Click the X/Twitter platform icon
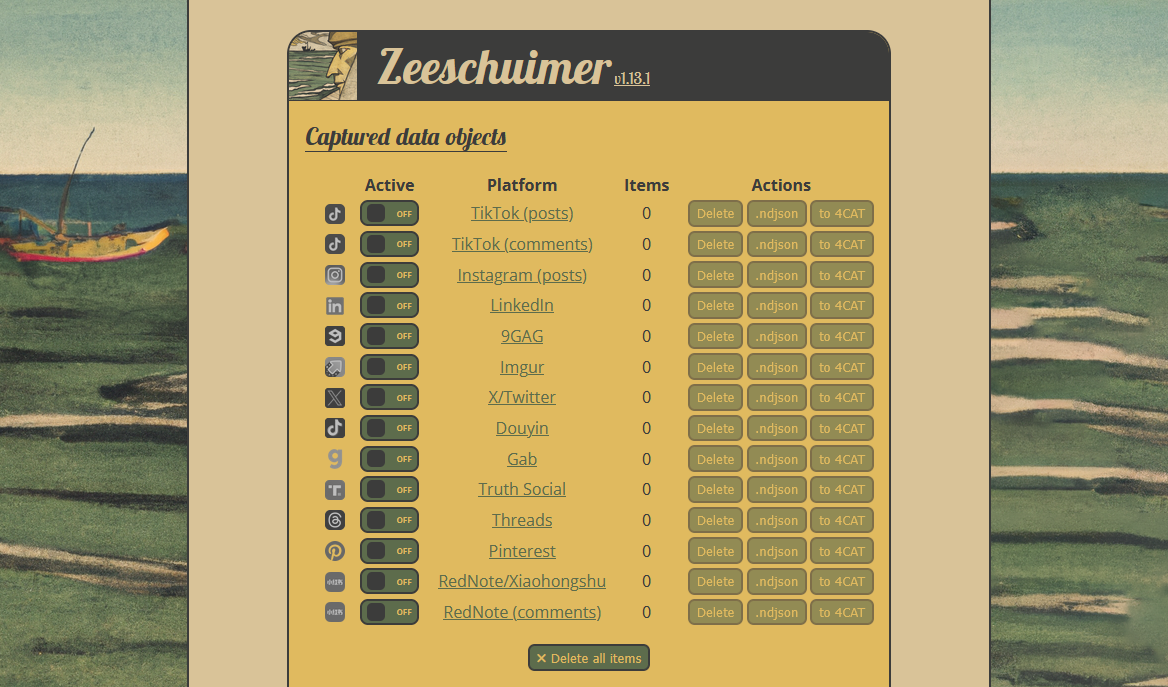The image size is (1168, 687). 335,398
